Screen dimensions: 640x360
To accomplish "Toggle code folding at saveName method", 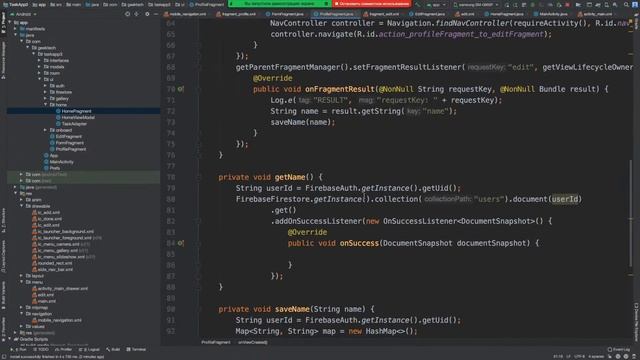I will pos(199,309).
